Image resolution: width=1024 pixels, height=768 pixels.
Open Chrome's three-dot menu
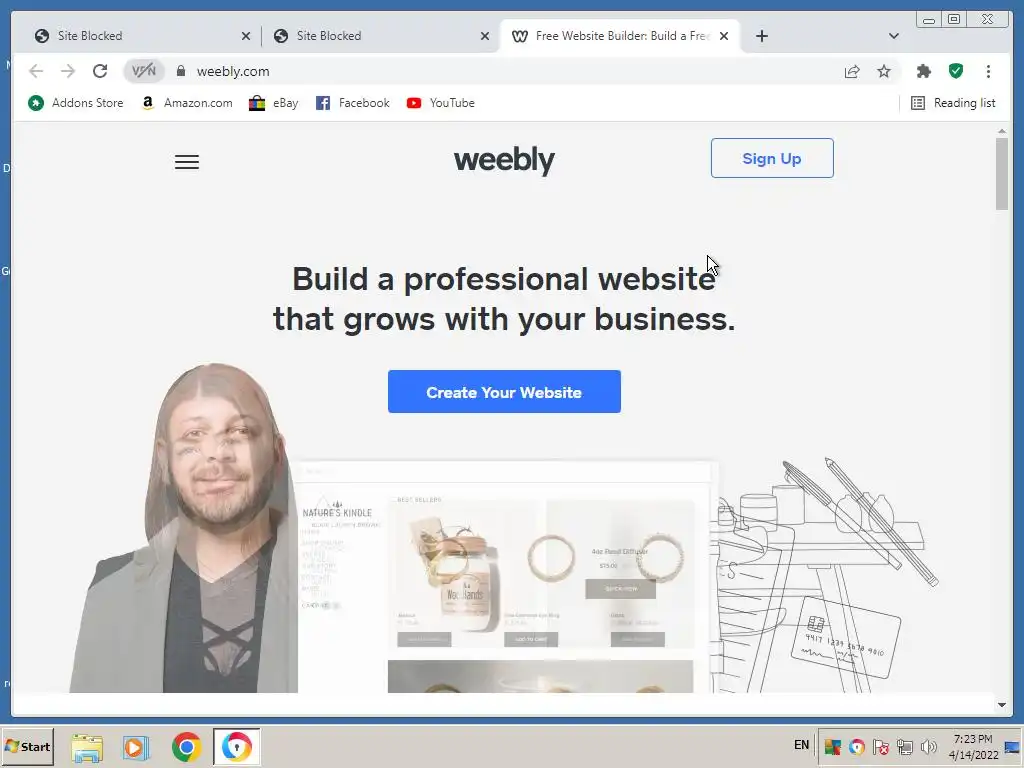(x=988, y=71)
